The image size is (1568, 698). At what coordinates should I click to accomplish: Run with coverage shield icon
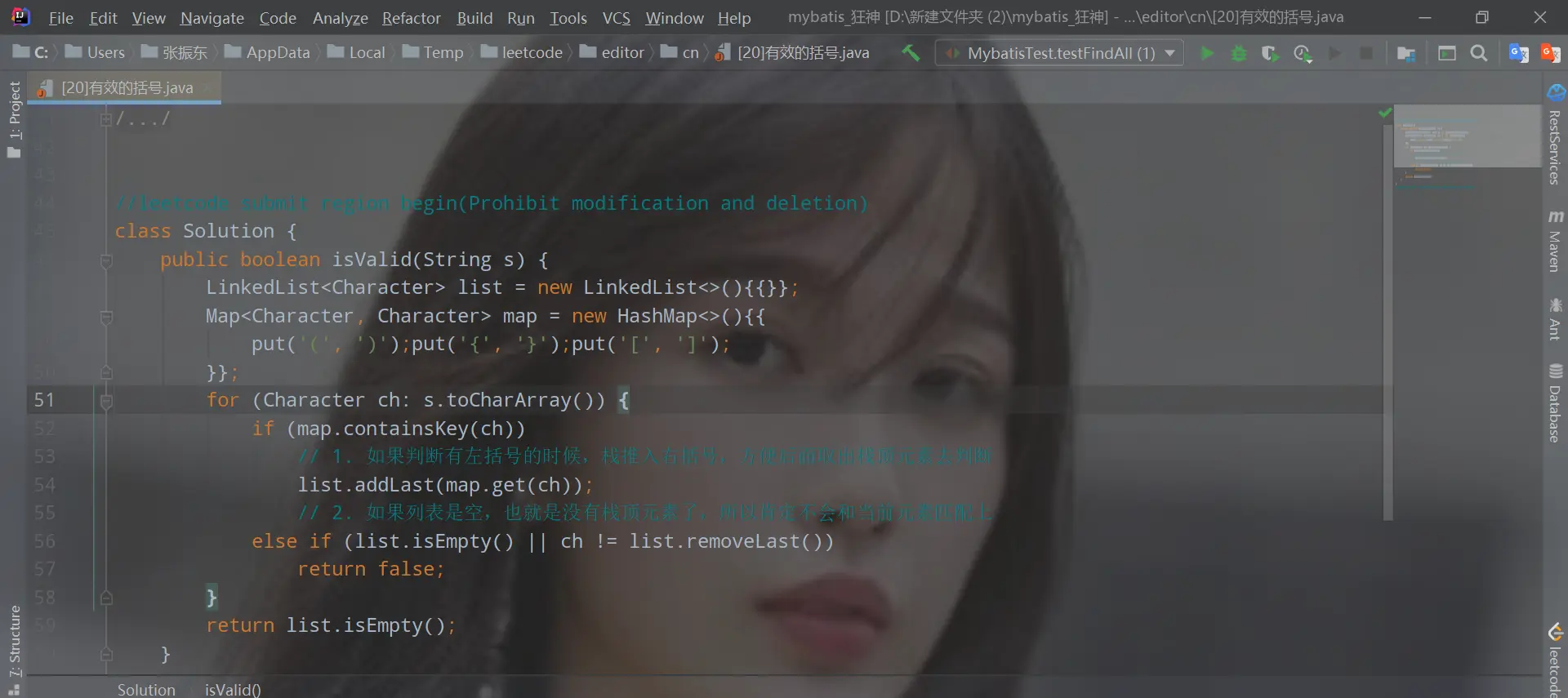click(x=1270, y=53)
